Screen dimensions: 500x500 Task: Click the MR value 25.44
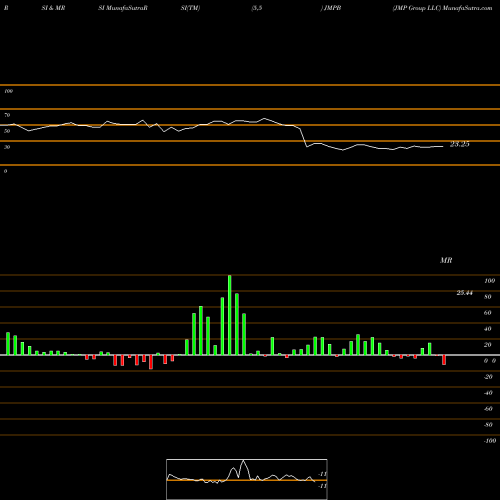[x=465, y=293]
